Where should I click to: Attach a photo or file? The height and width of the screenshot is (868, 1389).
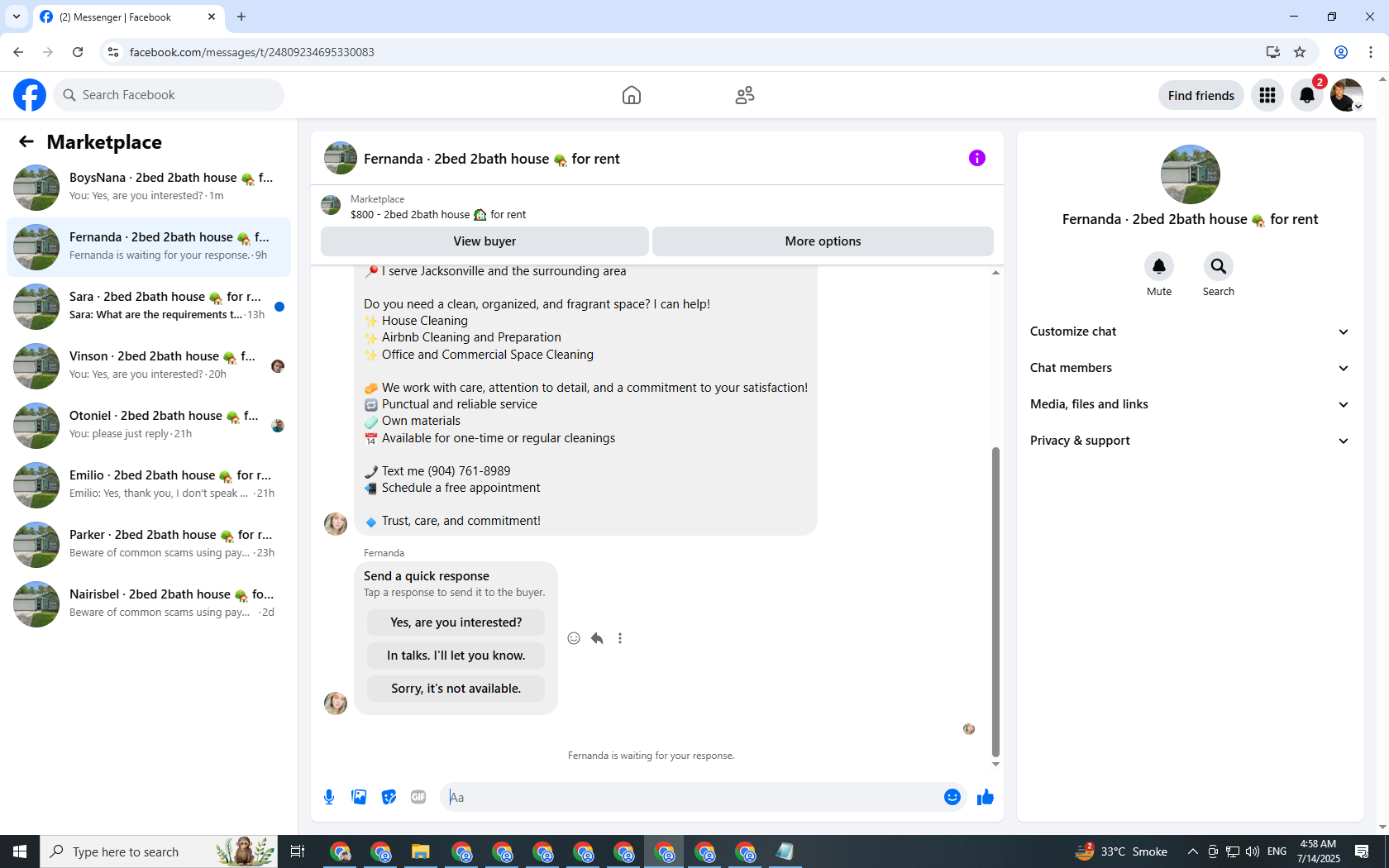[x=359, y=797]
